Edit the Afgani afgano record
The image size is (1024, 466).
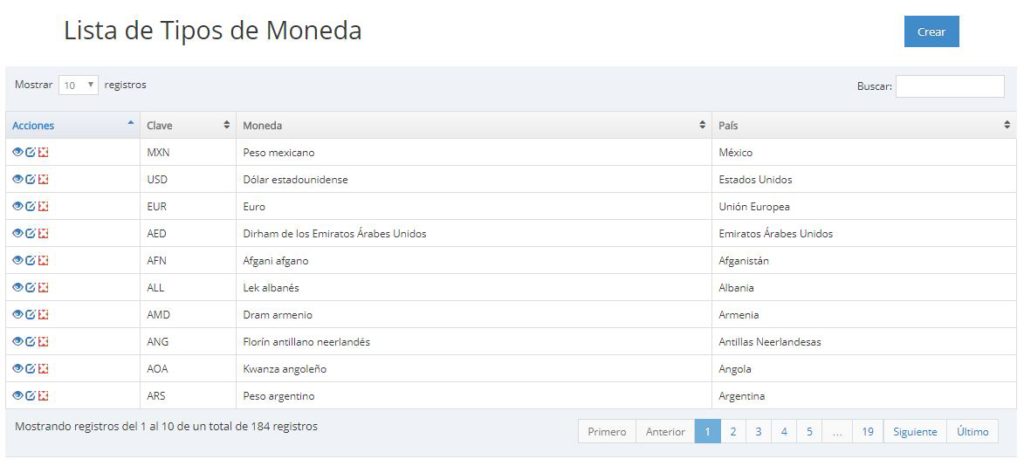click(x=30, y=260)
